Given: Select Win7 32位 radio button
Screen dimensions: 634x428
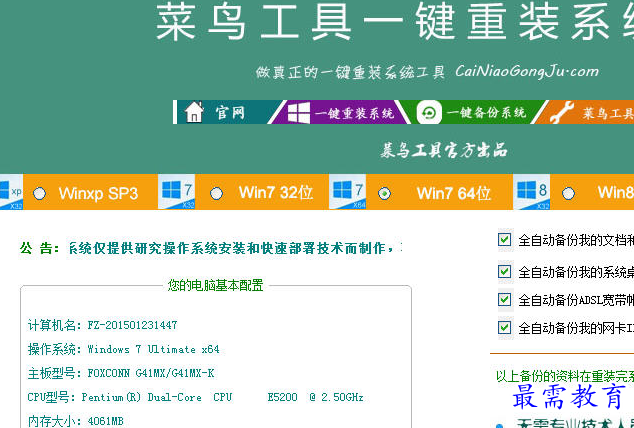Looking at the screenshot, I should tap(216, 194).
